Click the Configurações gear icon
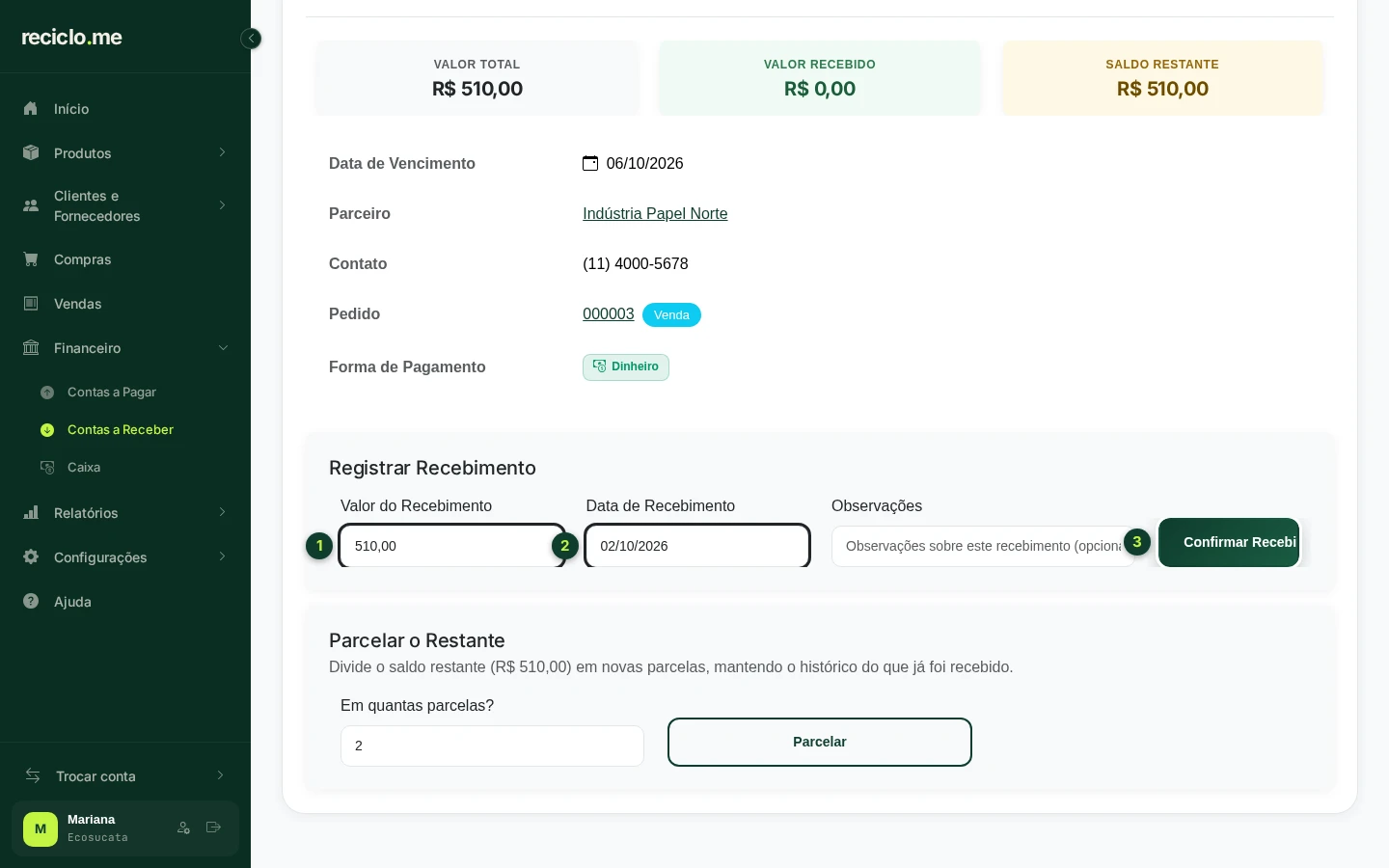 (x=31, y=557)
